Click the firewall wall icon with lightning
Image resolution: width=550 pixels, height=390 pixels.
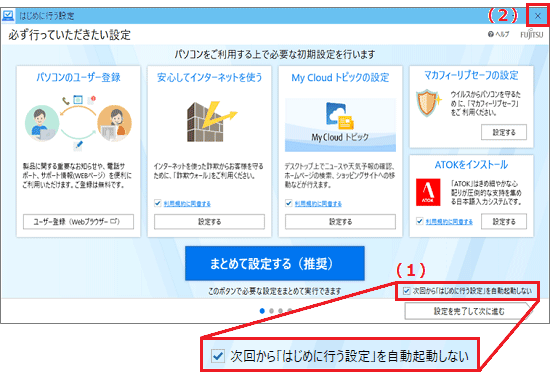[x=212, y=121]
